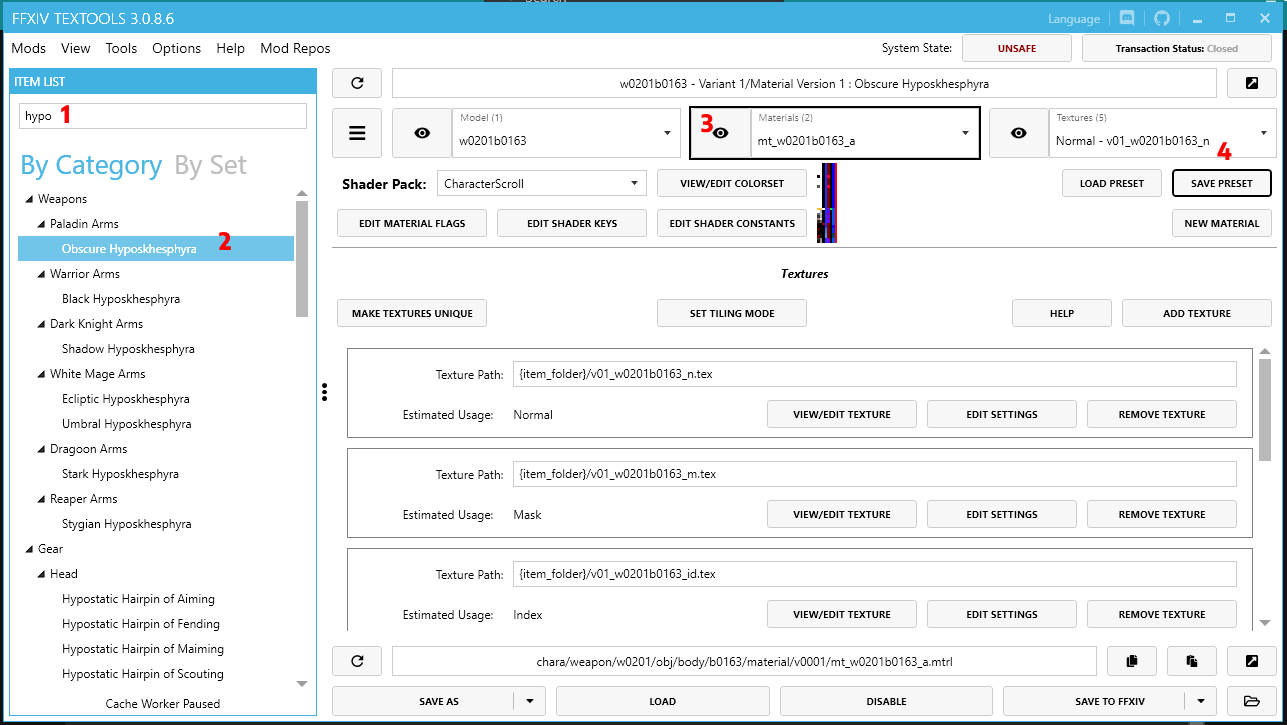This screenshot has height=725, width=1287.
Task: Pop out item view with top arrow icon
Action: (x=1251, y=83)
